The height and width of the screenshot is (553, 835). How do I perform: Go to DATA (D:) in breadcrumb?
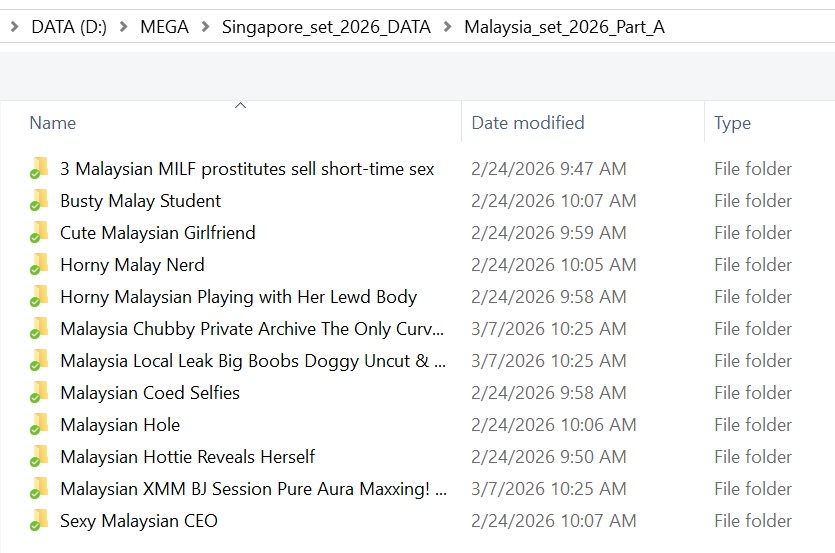[69, 27]
